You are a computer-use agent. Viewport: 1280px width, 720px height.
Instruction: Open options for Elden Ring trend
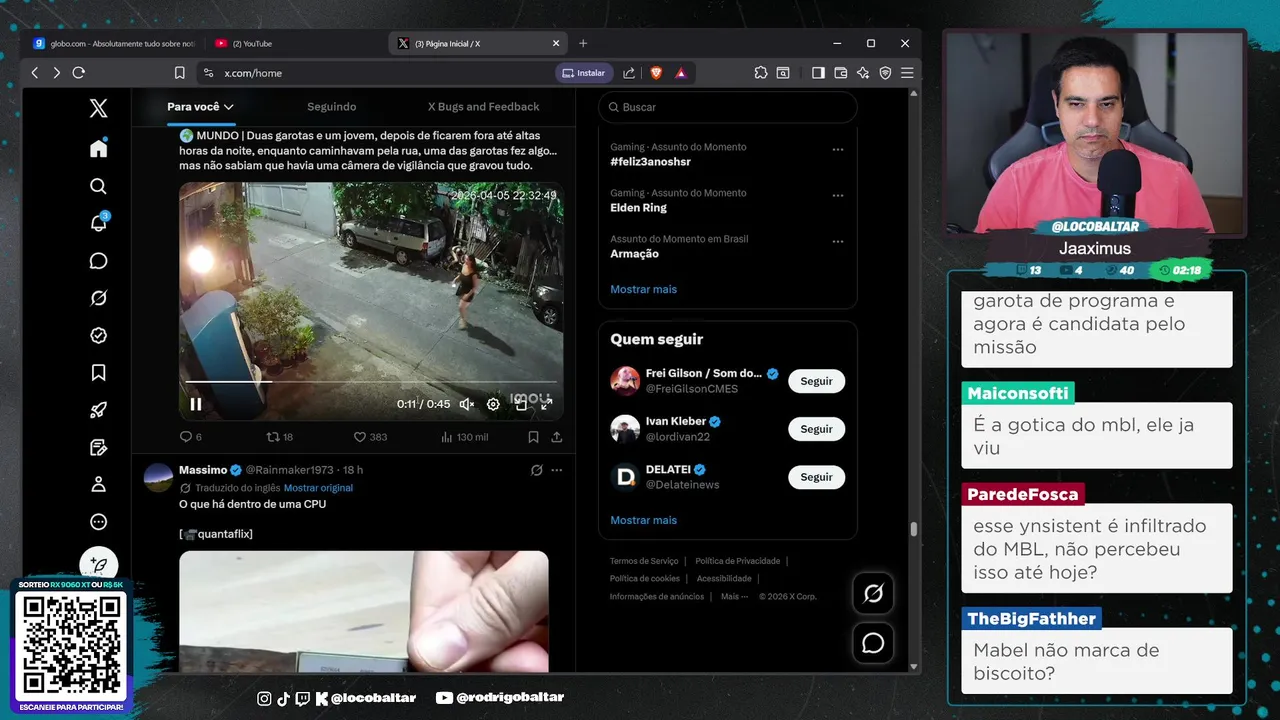coord(838,195)
